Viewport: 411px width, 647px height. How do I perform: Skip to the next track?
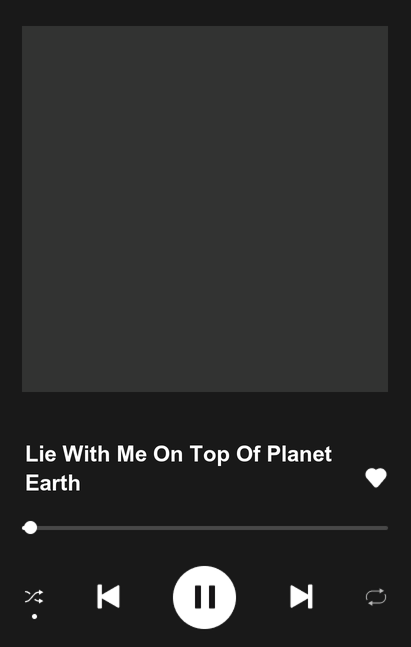pos(301,597)
